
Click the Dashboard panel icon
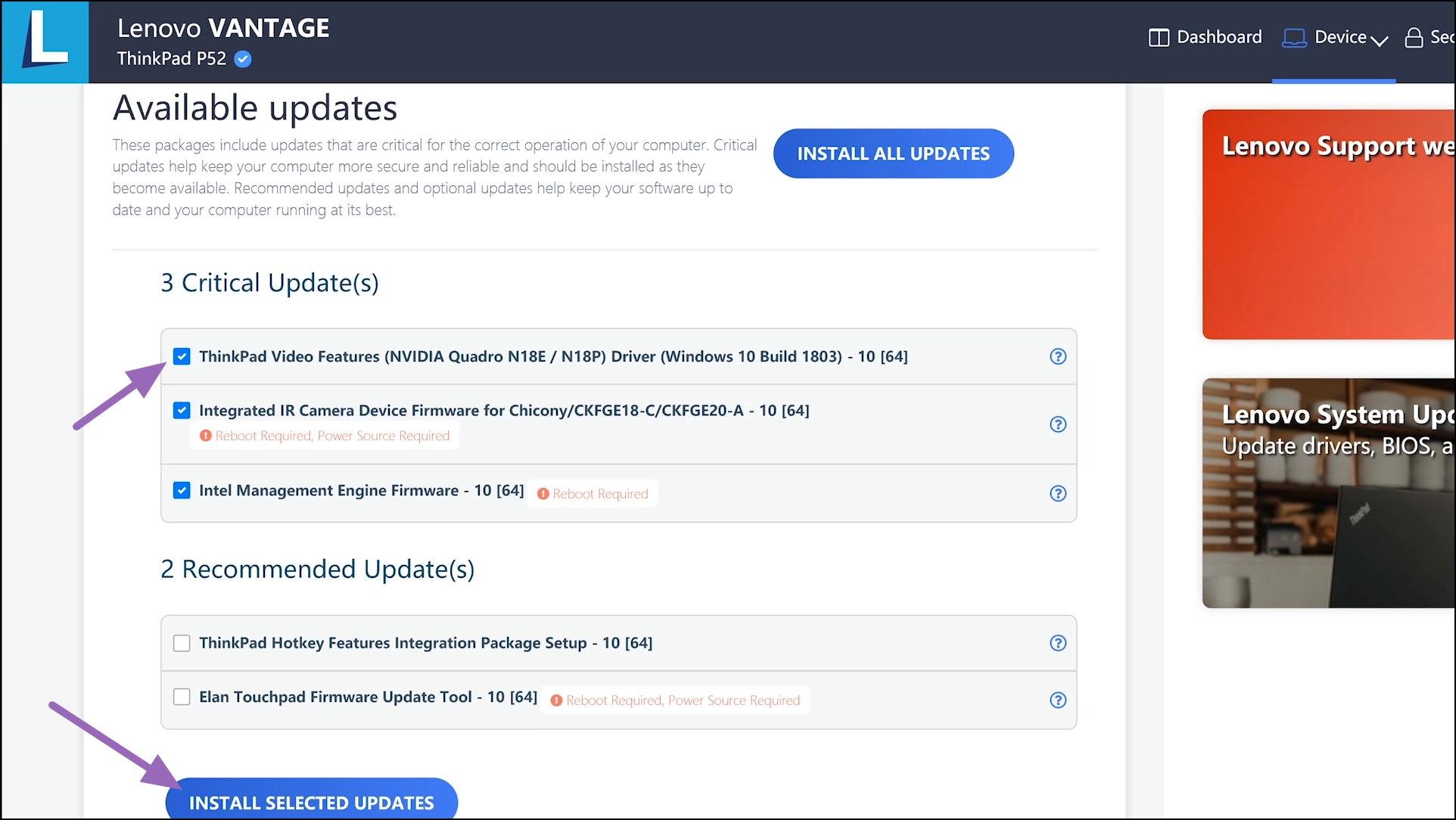(x=1158, y=36)
